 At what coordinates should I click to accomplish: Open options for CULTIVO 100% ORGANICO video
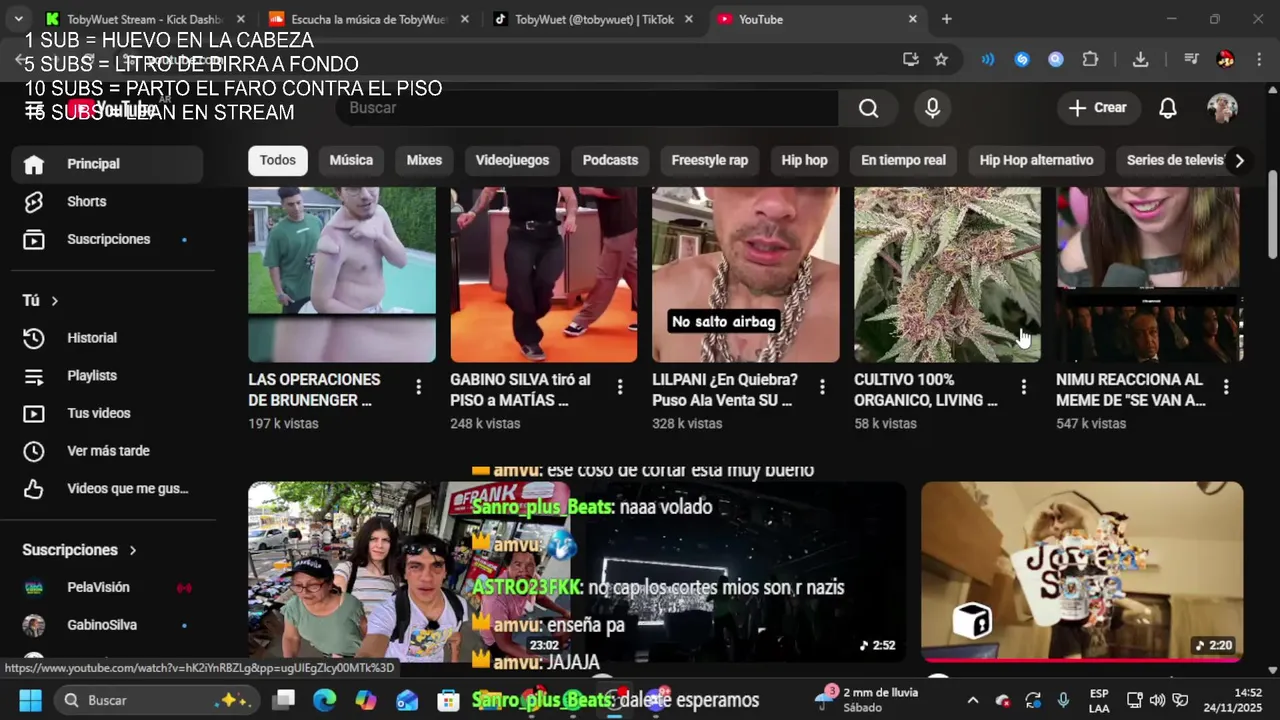pos(1023,387)
